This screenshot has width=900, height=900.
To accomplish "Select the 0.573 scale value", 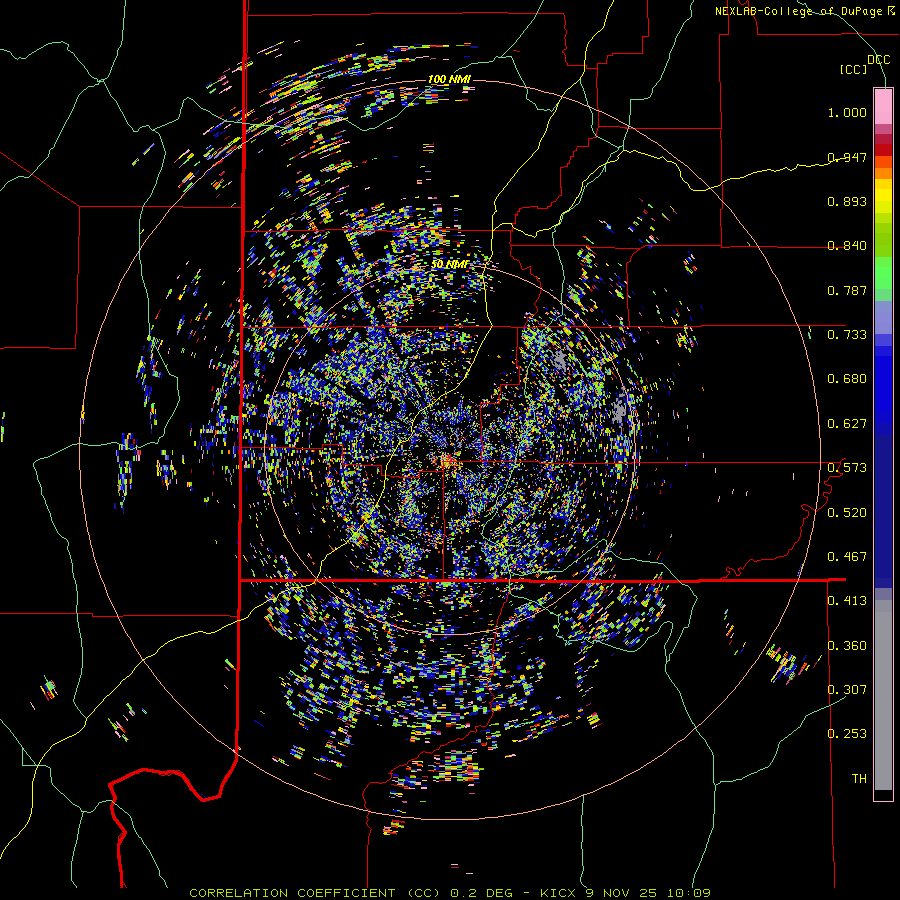I will pos(847,468).
